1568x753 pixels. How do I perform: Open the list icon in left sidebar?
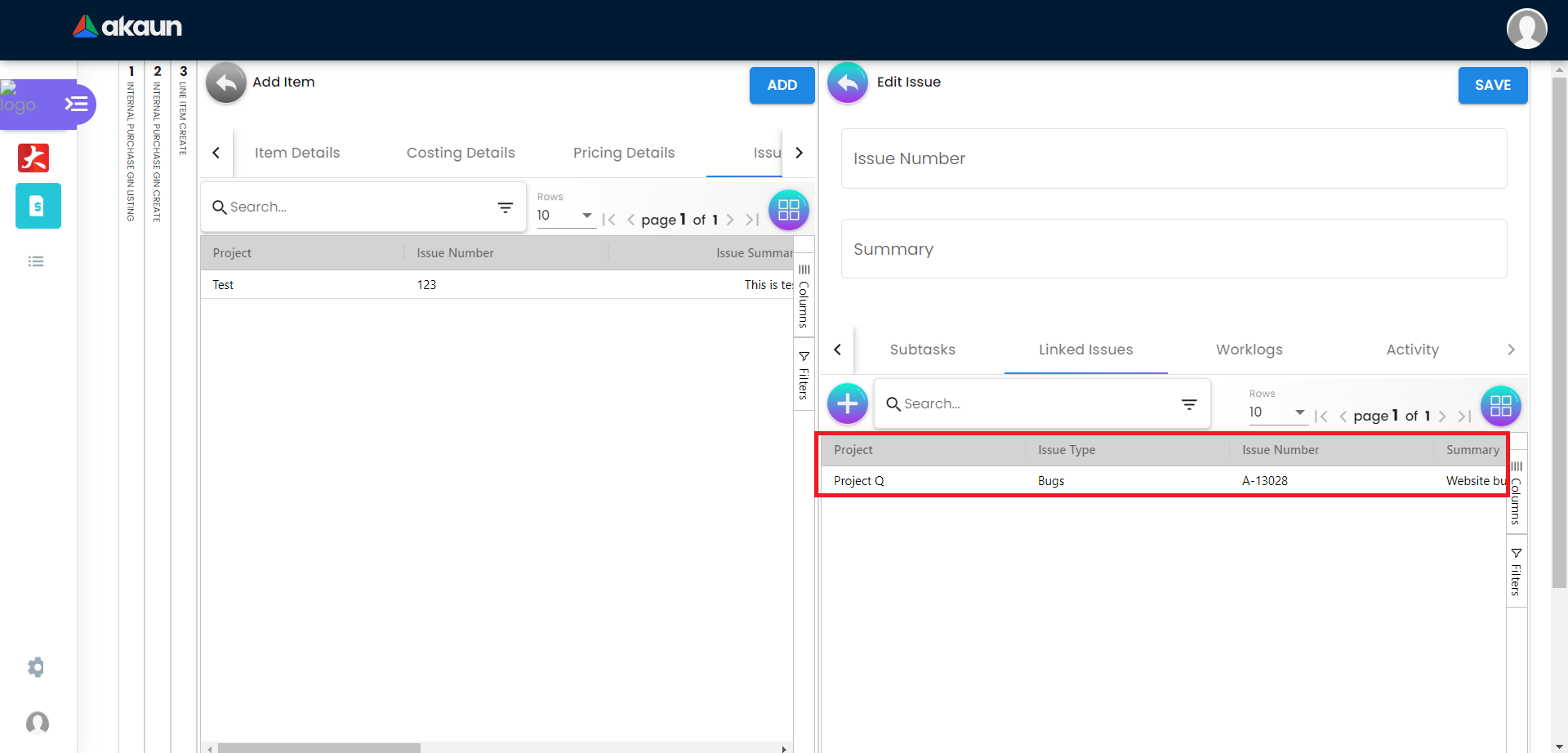pos(36,261)
